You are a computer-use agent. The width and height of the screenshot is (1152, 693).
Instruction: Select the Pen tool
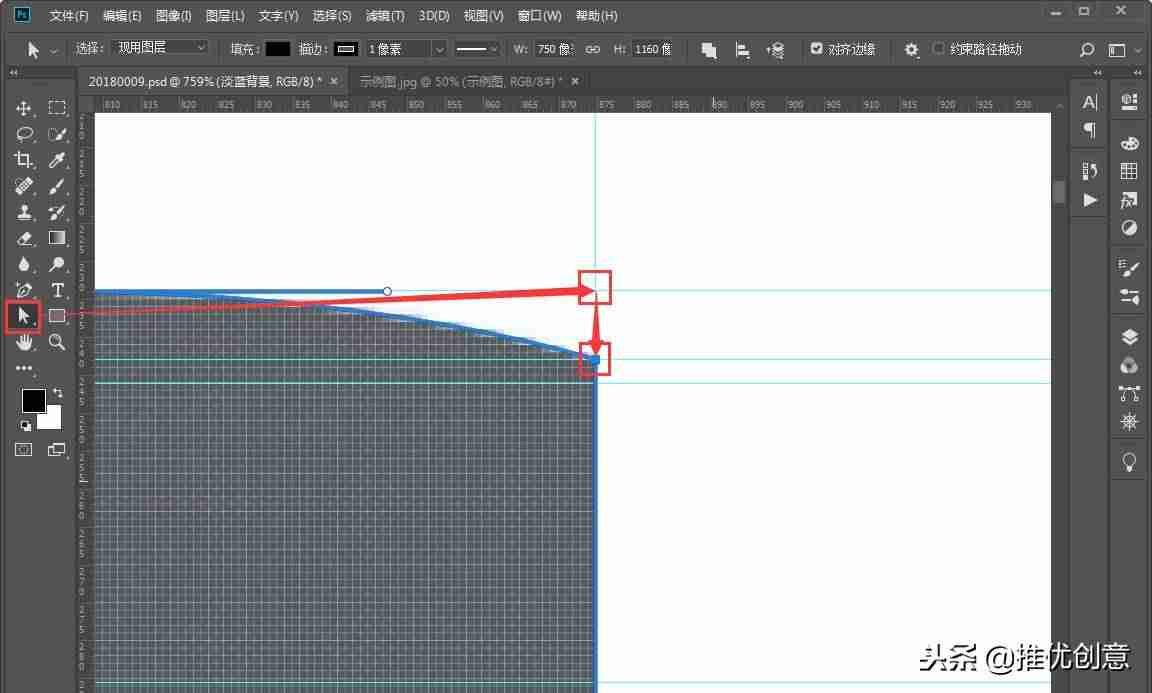pos(24,290)
